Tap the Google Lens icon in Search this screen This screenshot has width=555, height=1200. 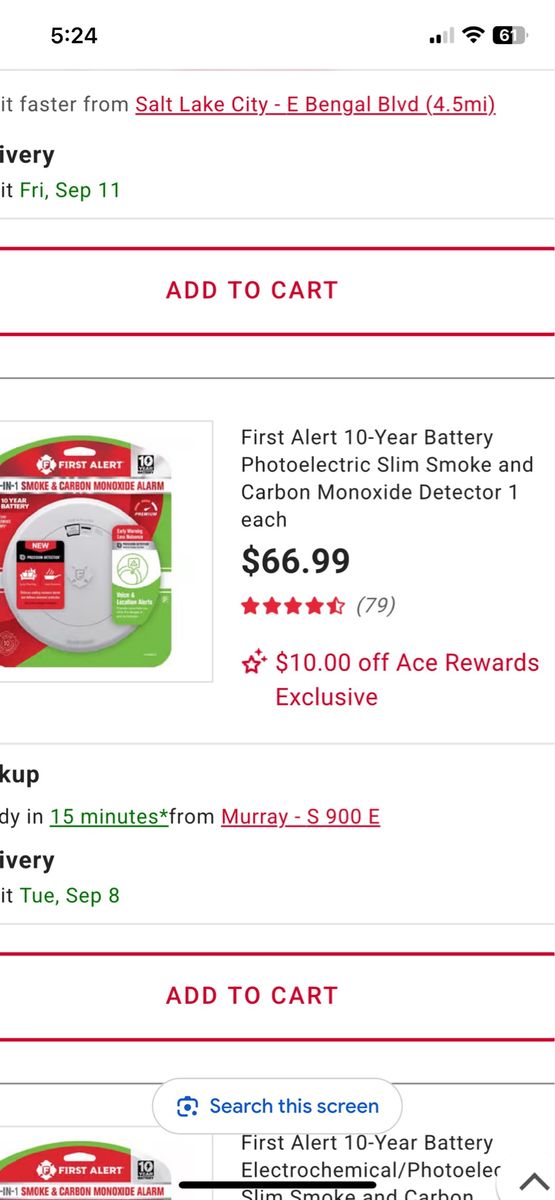click(x=187, y=1106)
